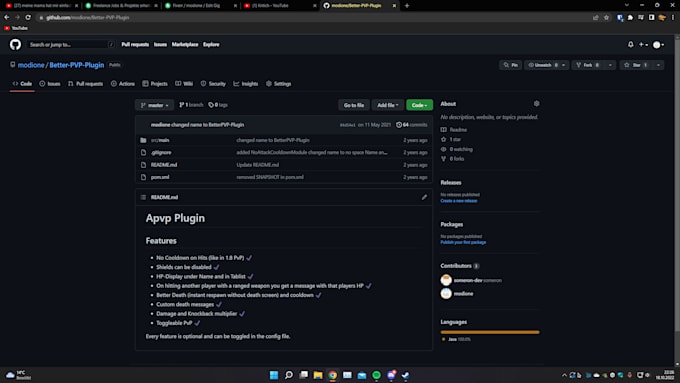Open Steam from the taskbar

coord(405,375)
